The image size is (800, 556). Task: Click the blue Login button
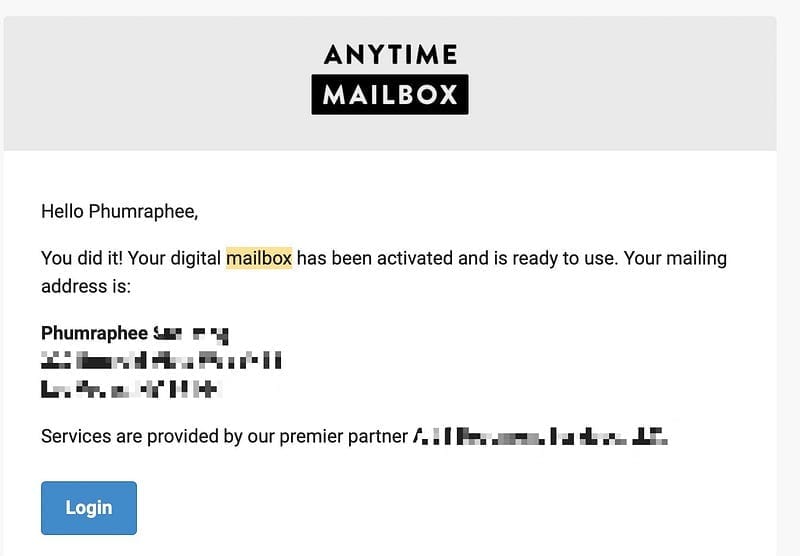pos(89,508)
